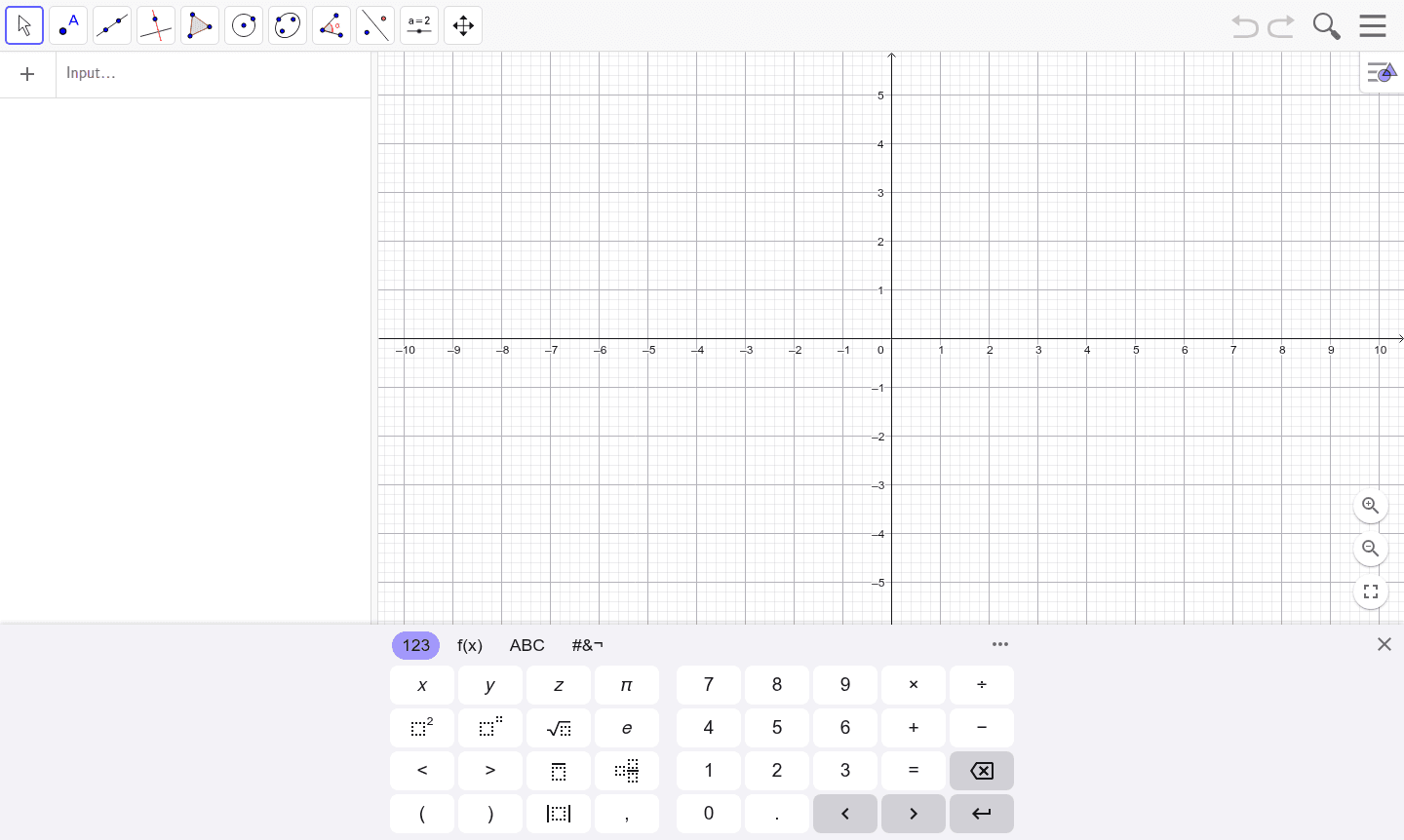
Task: Zoom in on the graphics view
Action: (1371, 506)
